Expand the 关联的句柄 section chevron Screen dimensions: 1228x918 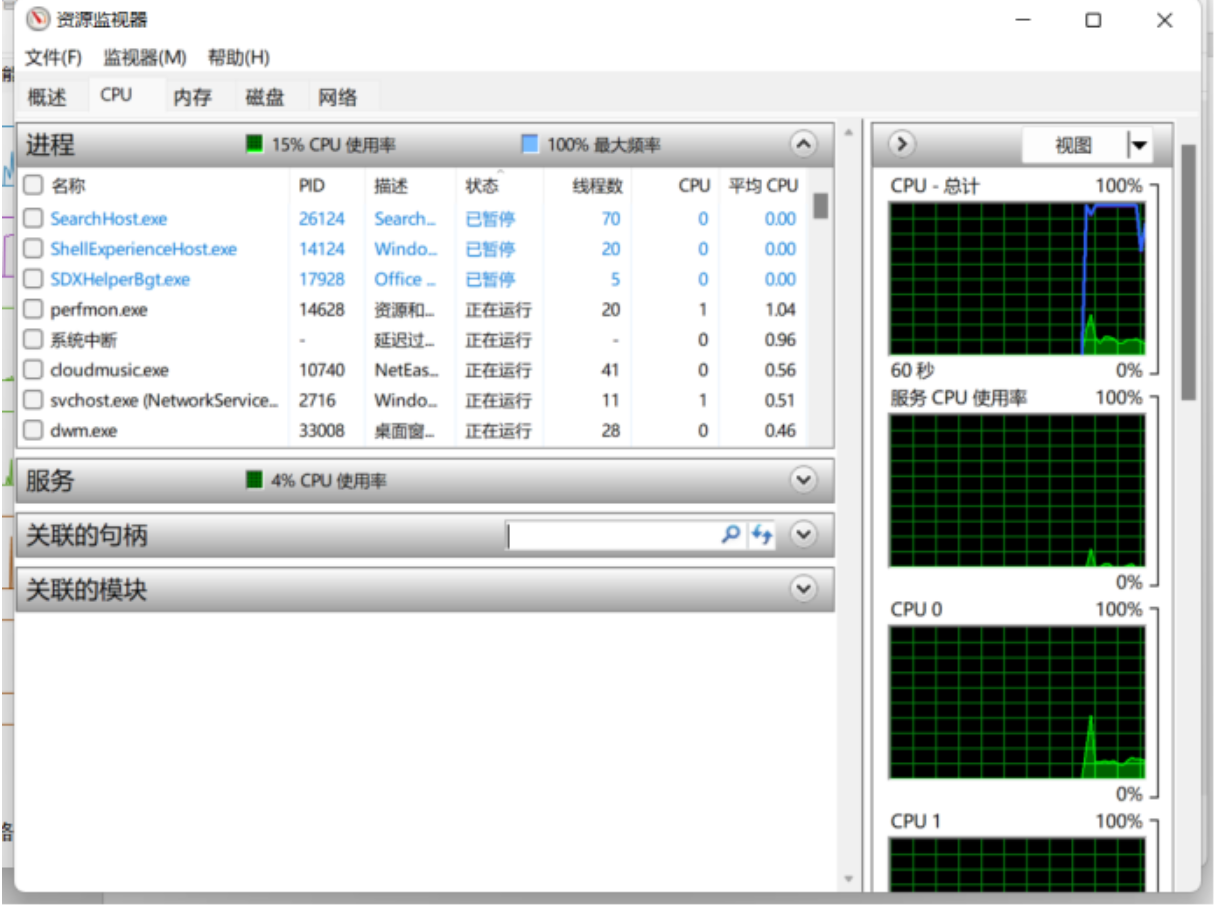pyautogui.click(x=803, y=535)
